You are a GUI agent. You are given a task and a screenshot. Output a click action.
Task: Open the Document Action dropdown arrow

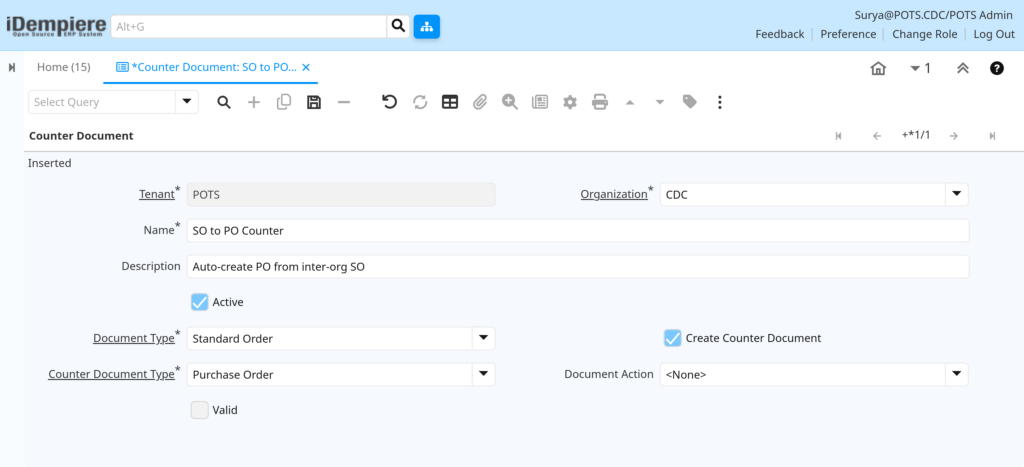click(x=957, y=374)
